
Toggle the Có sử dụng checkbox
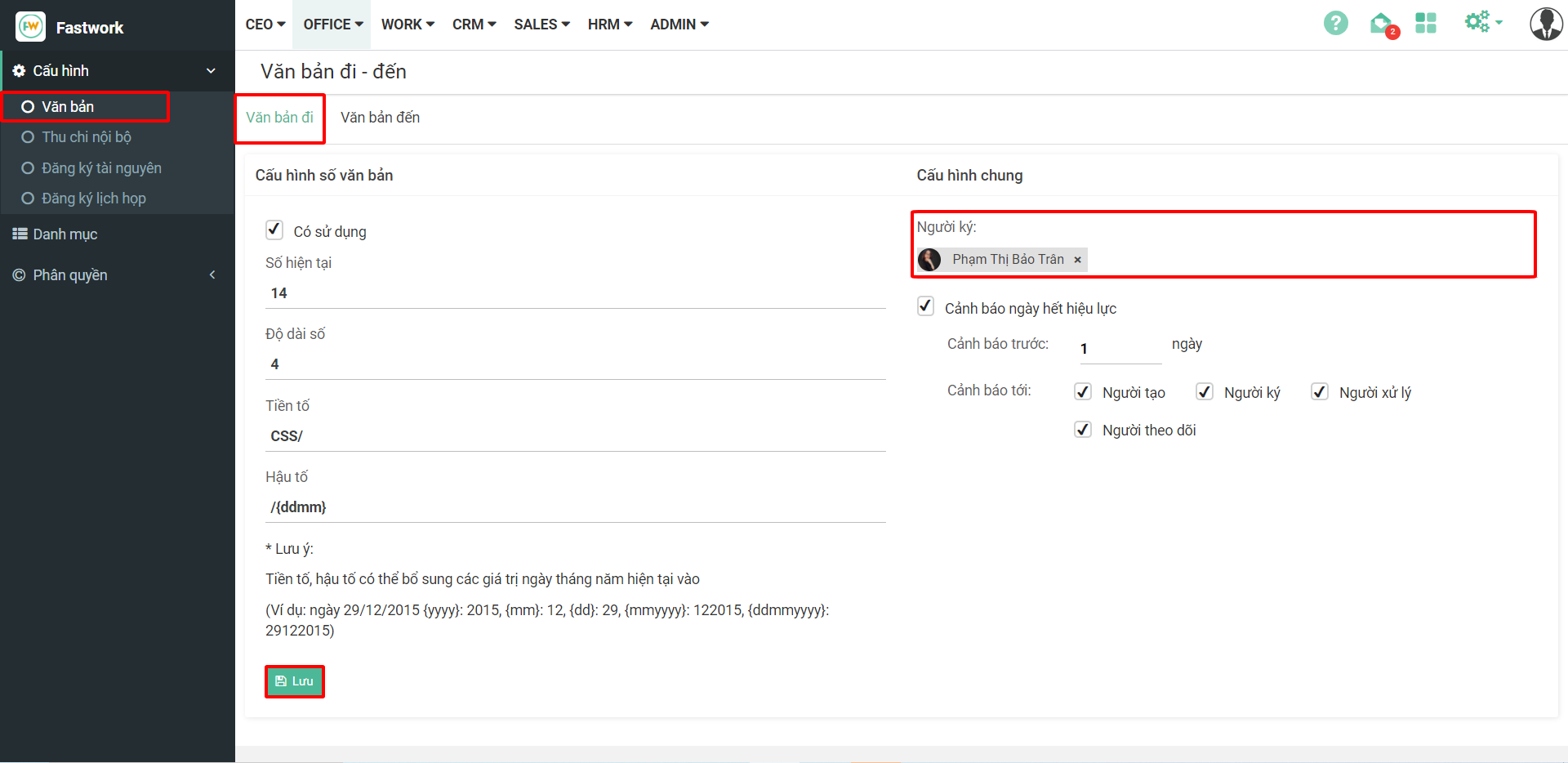click(x=274, y=230)
